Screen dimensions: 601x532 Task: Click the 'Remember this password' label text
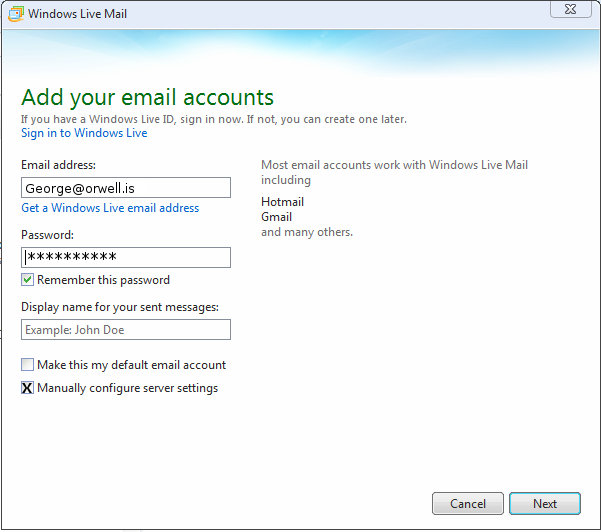103,280
